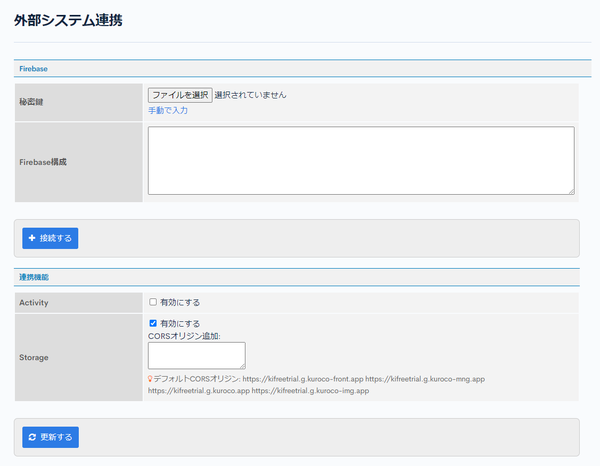The width and height of the screenshot is (600, 466).
Task: Click the kuroco-img.app default origin URL text
Action: point(310,391)
